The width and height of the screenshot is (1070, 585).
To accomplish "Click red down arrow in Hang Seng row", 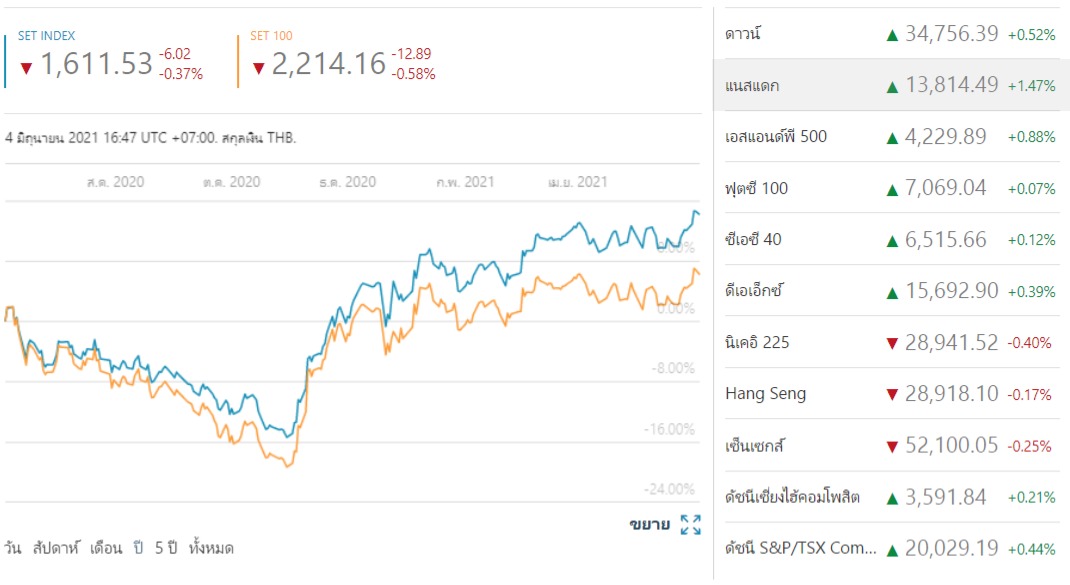I will tap(892, 394).
